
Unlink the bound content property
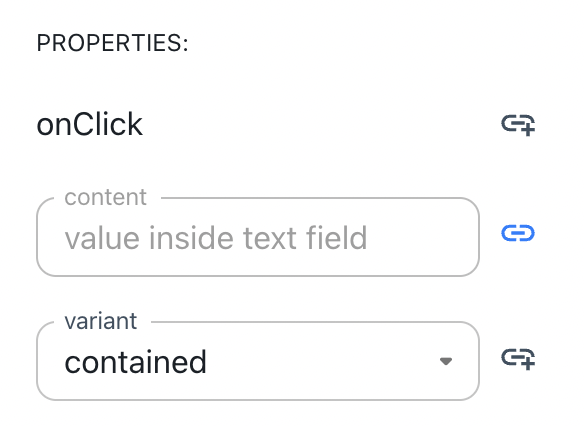pyautogui.click(x=518, y=233)
